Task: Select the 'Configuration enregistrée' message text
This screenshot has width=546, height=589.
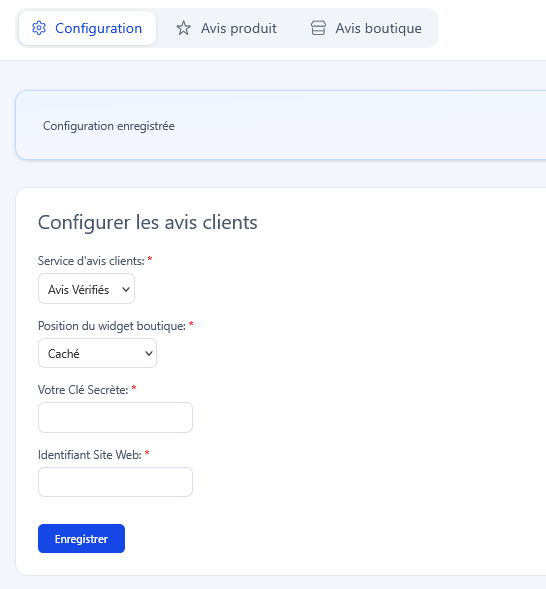Action: coord(109,126)
